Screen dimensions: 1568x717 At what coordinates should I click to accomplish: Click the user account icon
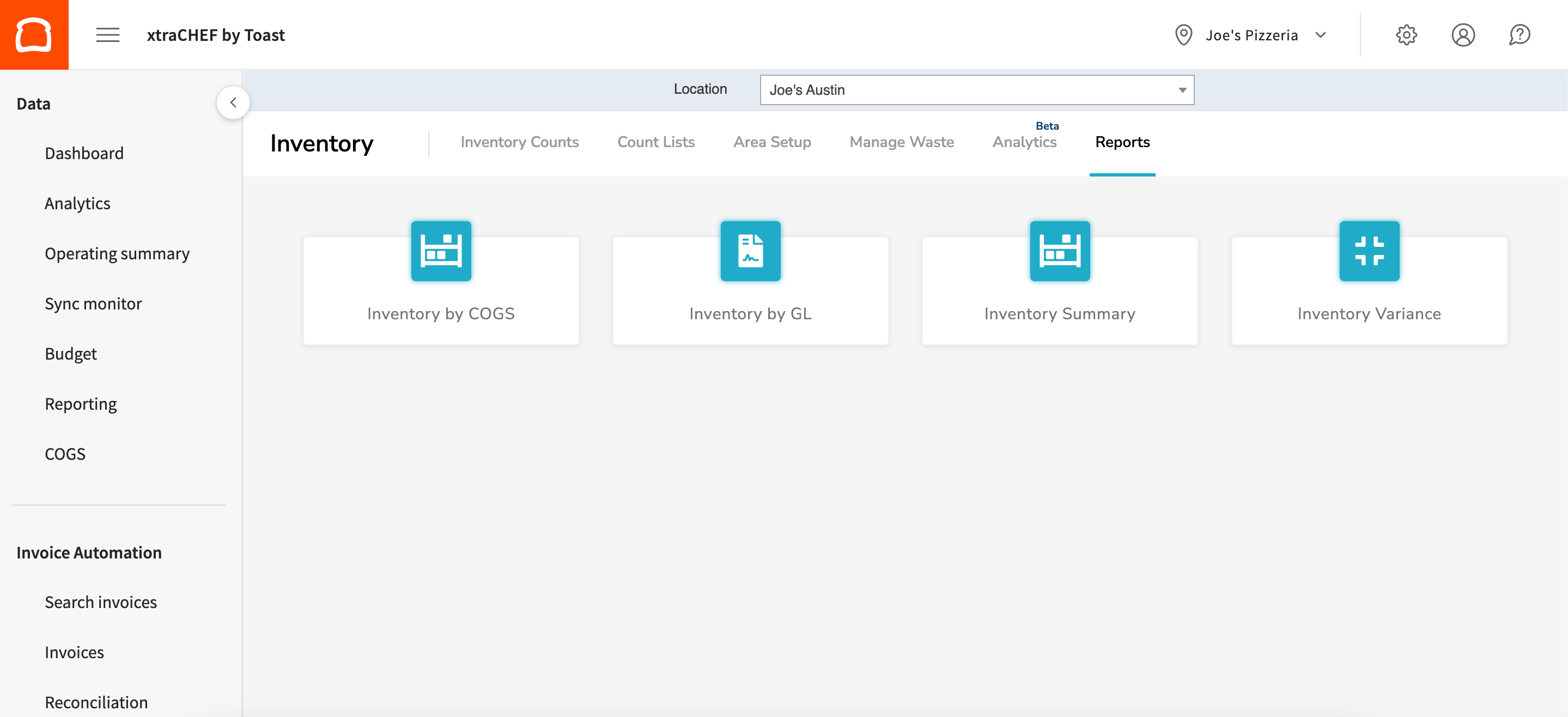tap(1463, 35)
